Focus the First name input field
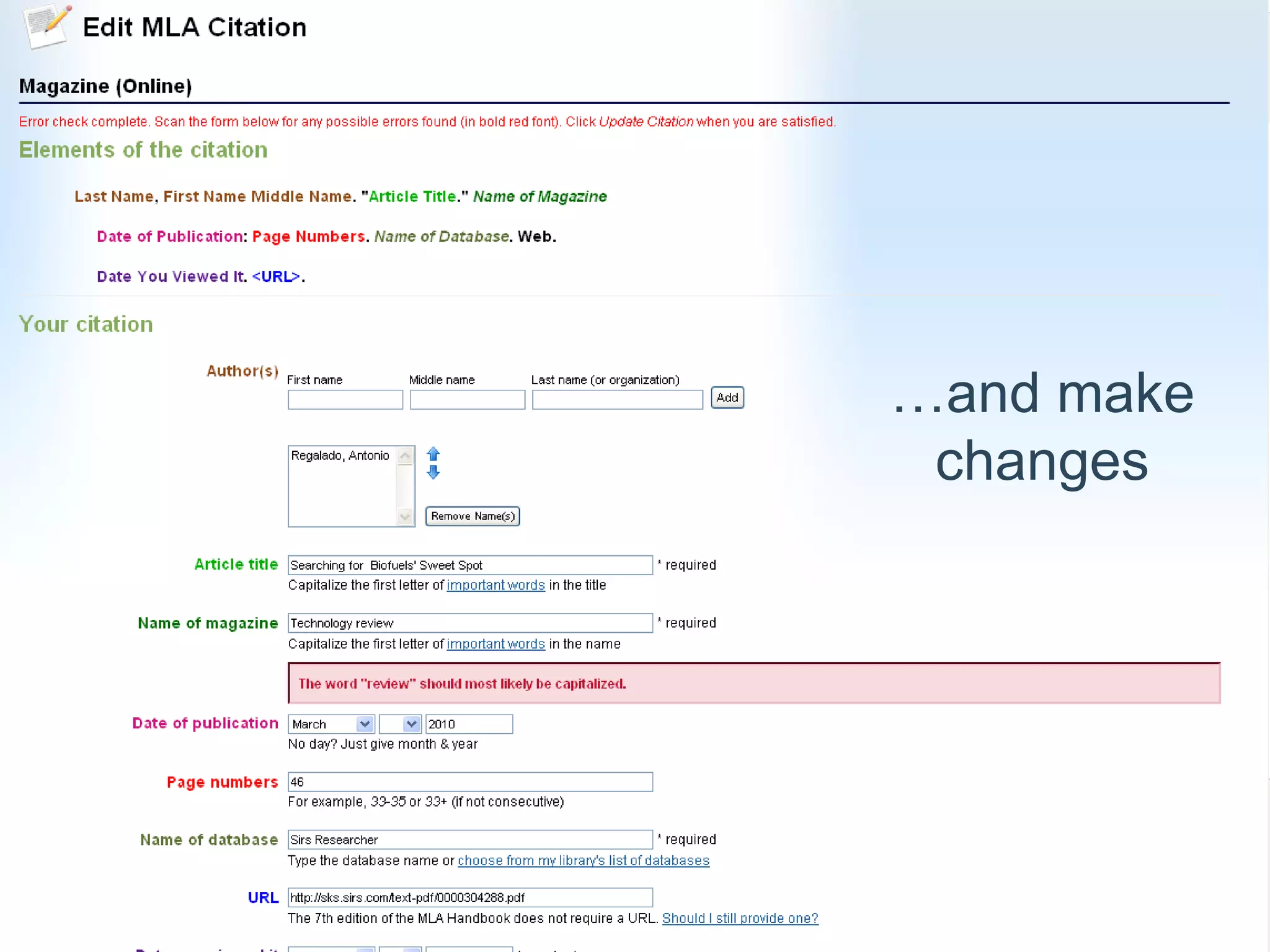 [x=345, y=400]
